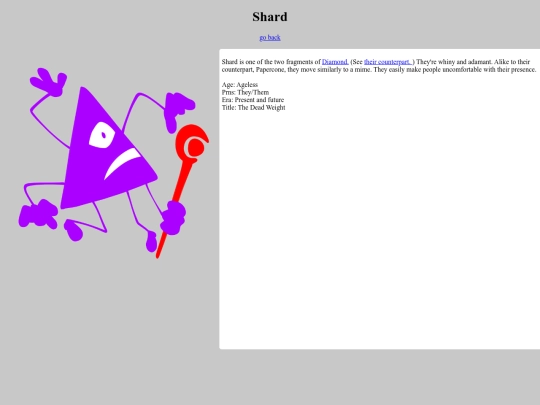Click the 'Title: The Dead Weight' text

pyautogui.click(x=253, y=107)
